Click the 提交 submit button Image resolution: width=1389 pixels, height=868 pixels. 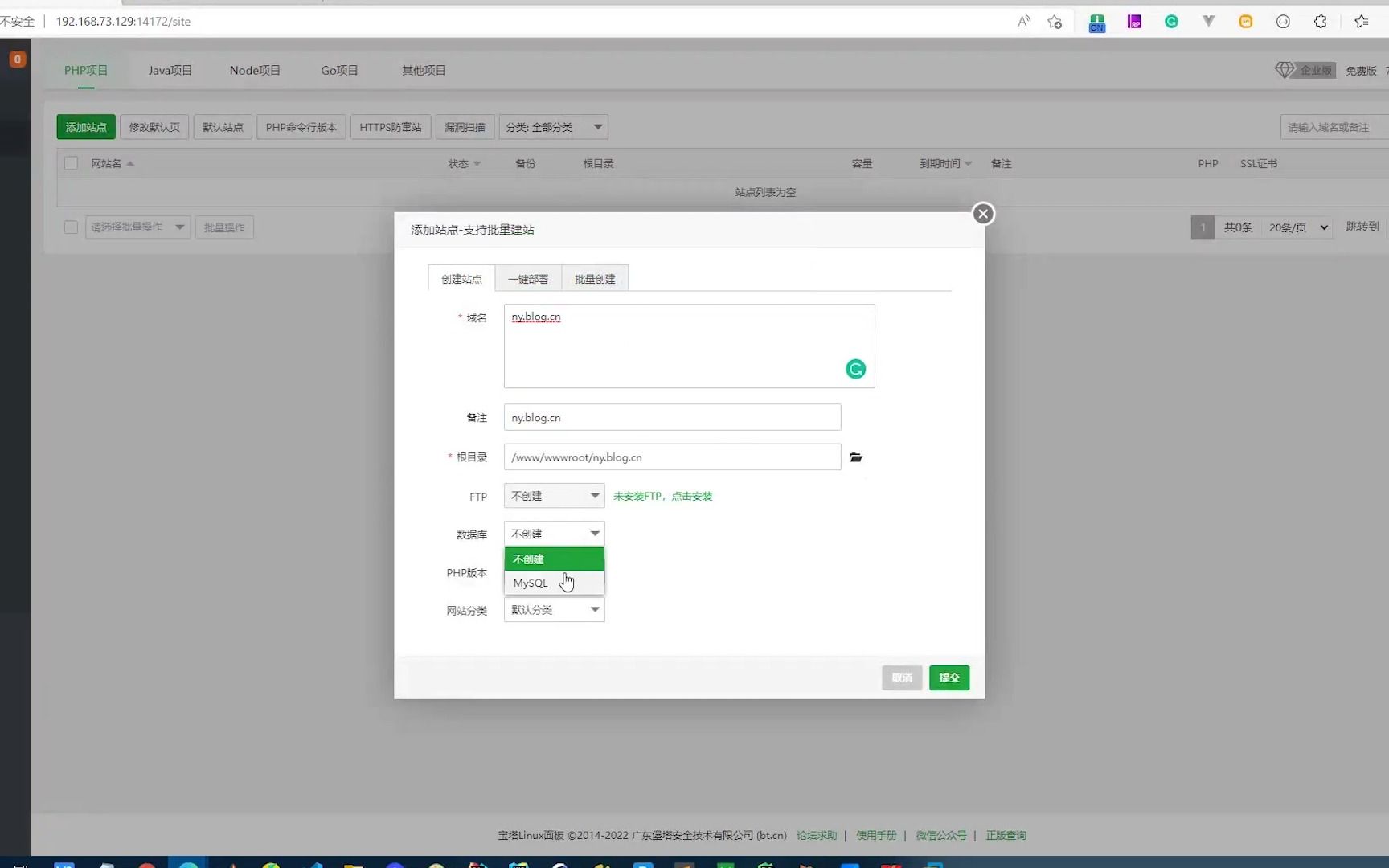[949, 678]
